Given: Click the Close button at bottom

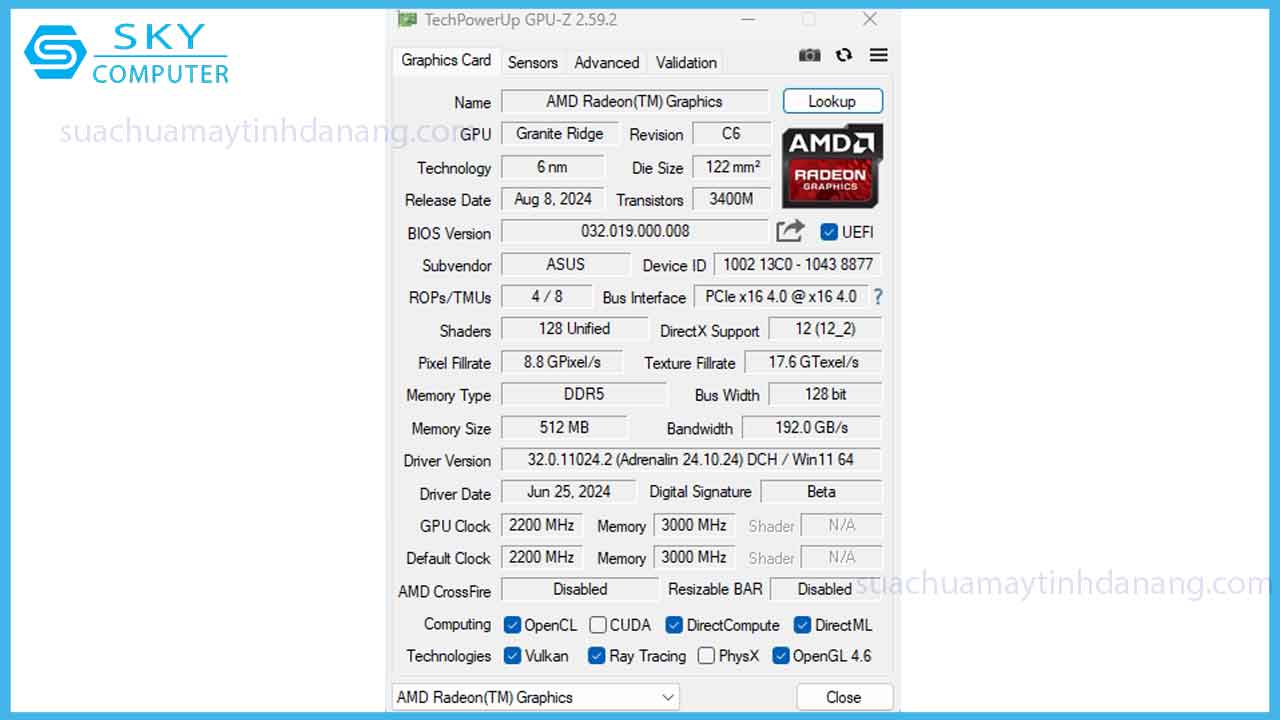Looking at the screenshot, I should 843,697.
